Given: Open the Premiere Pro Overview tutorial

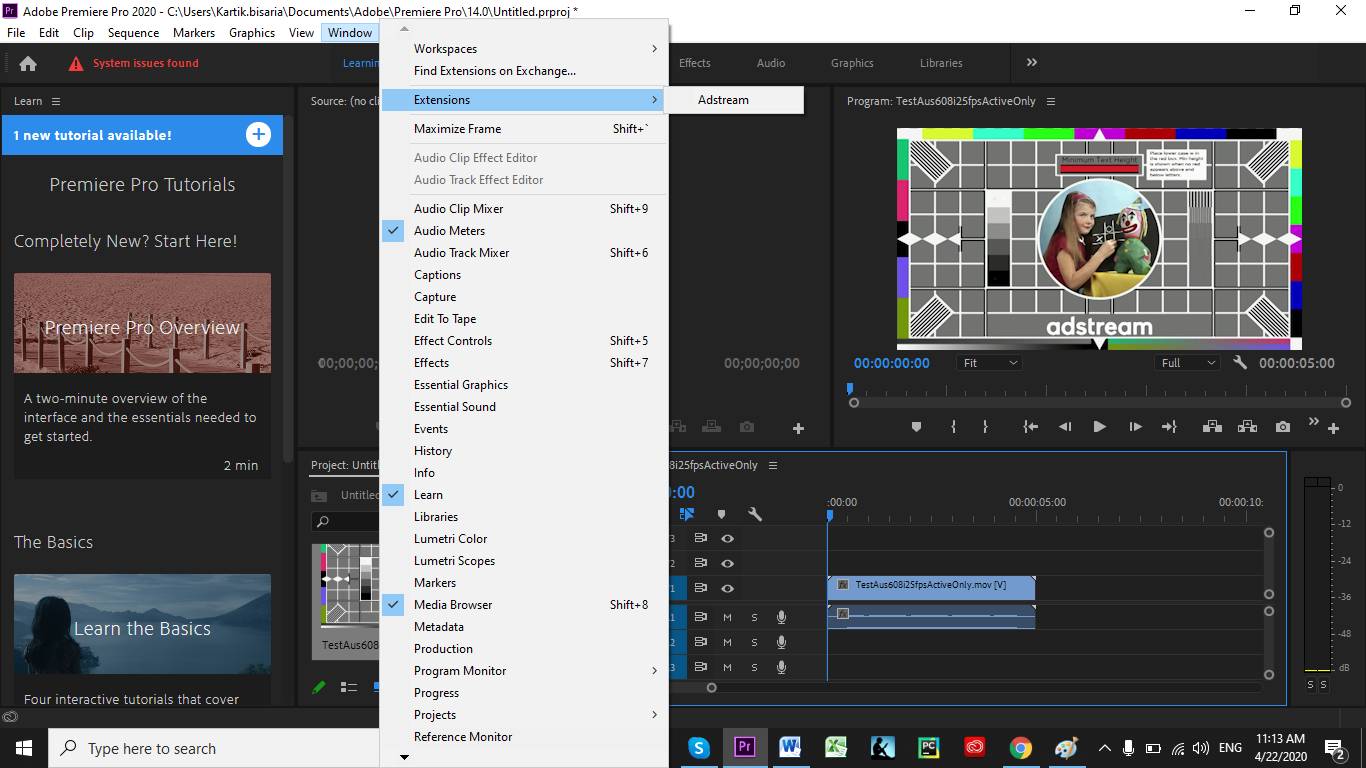Looking at the screenshot, I should (142, 376).
